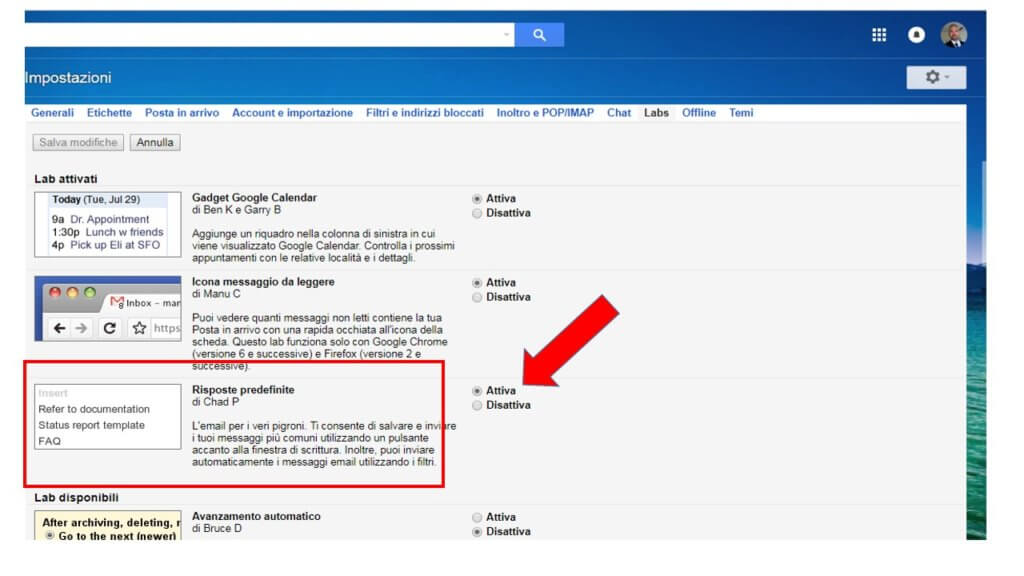The image size is (1024, 576).
Task: Click the 'di Bruce D' author text
Action: tap(217, 528)
